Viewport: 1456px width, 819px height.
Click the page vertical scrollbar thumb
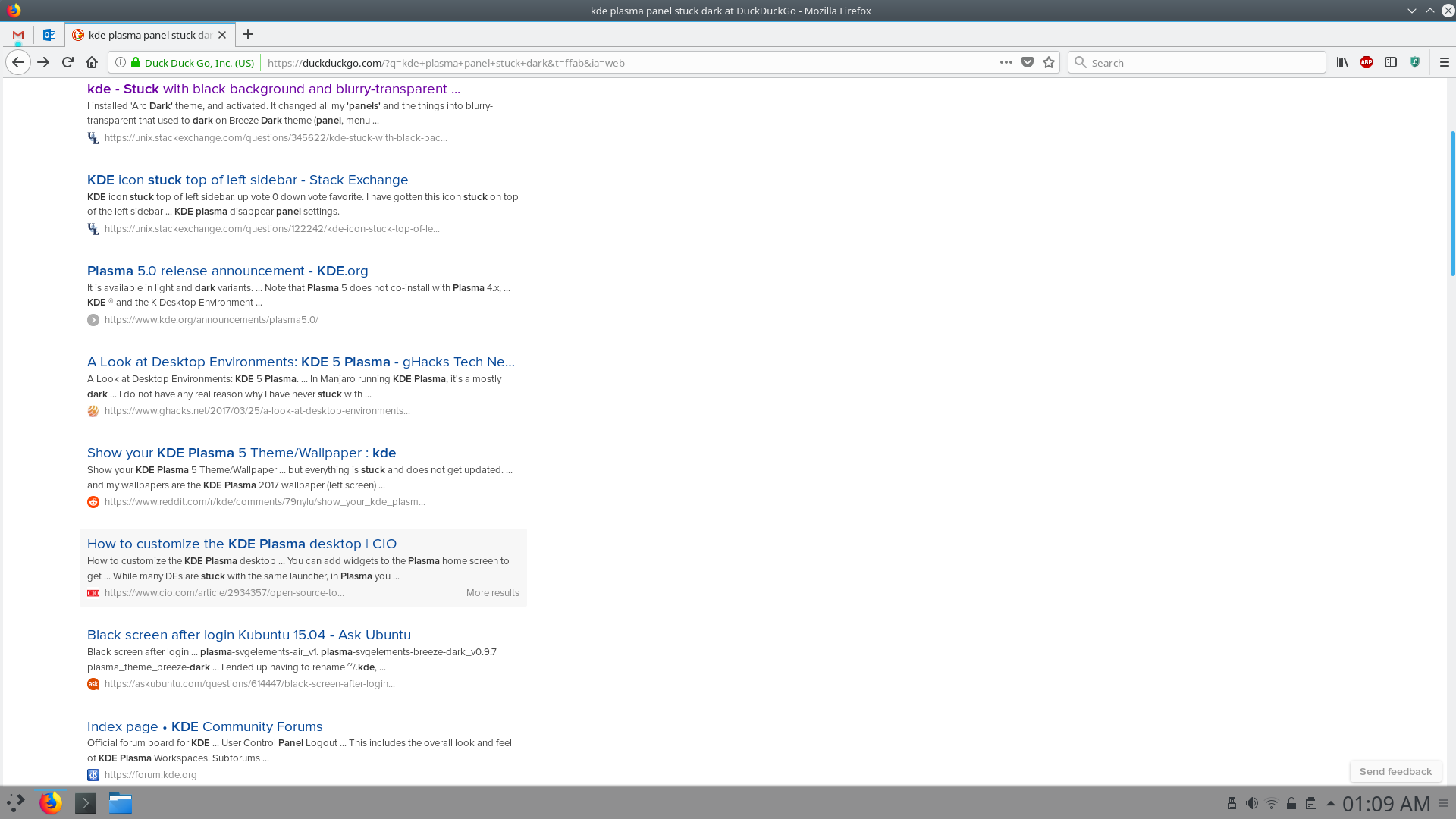tap(1452, 203)
